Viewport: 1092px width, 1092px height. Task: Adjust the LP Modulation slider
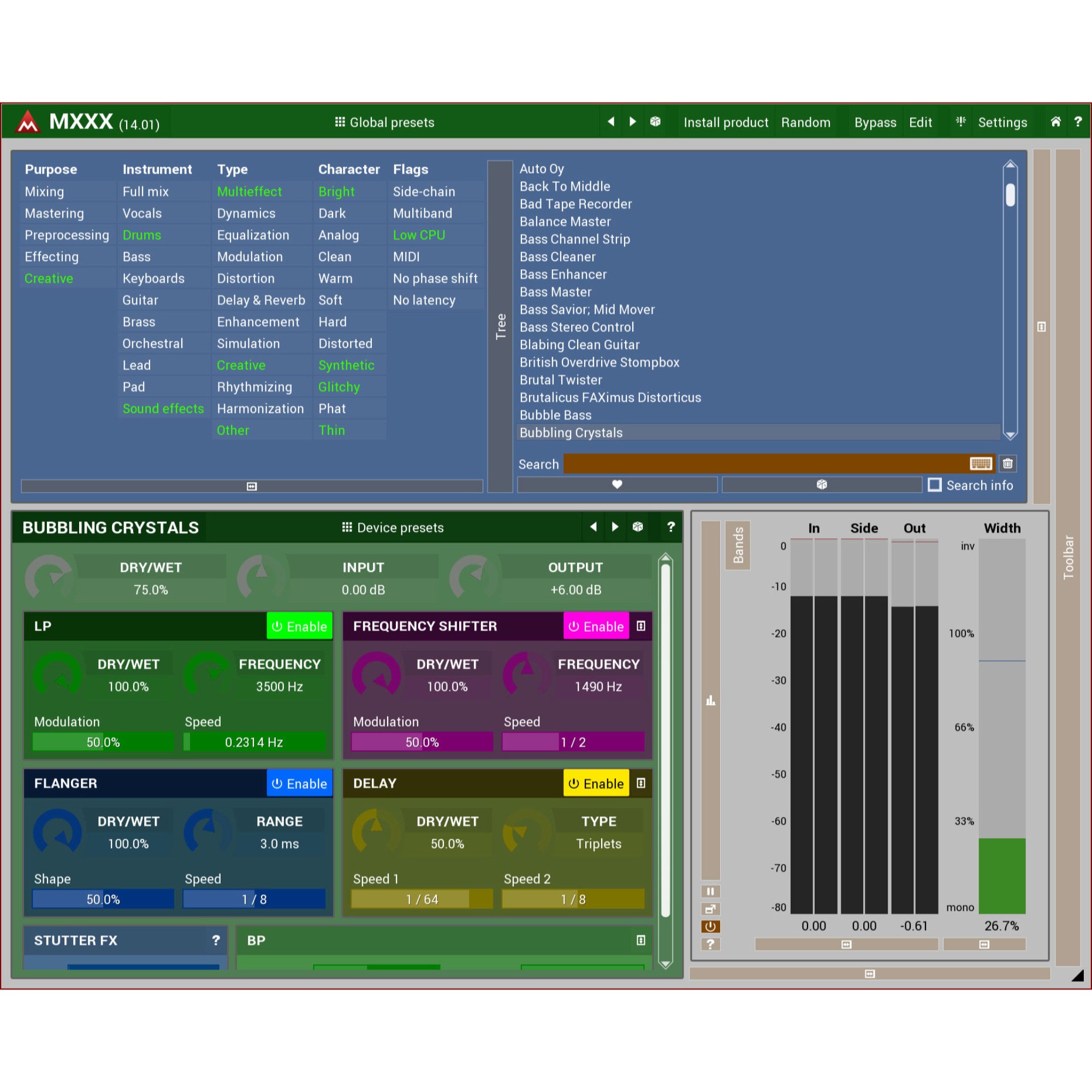click(x=103, y=741)
